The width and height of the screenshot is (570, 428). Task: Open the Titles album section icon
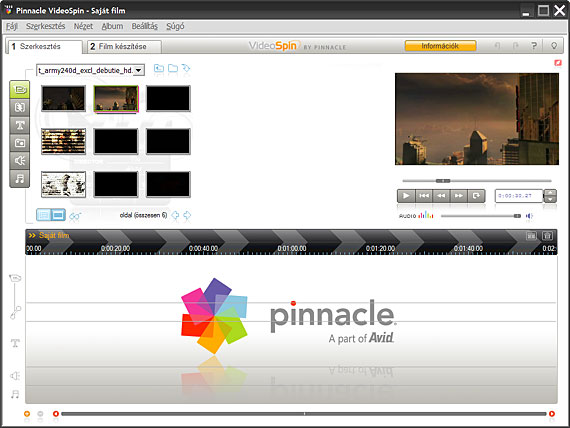[x=20, y=125]
